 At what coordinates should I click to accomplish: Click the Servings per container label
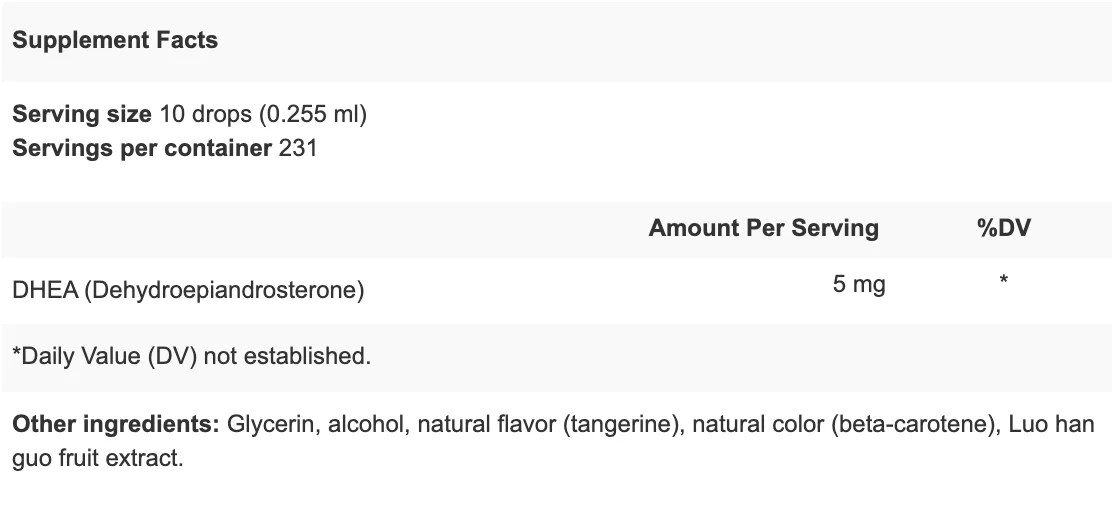[142, 148]
